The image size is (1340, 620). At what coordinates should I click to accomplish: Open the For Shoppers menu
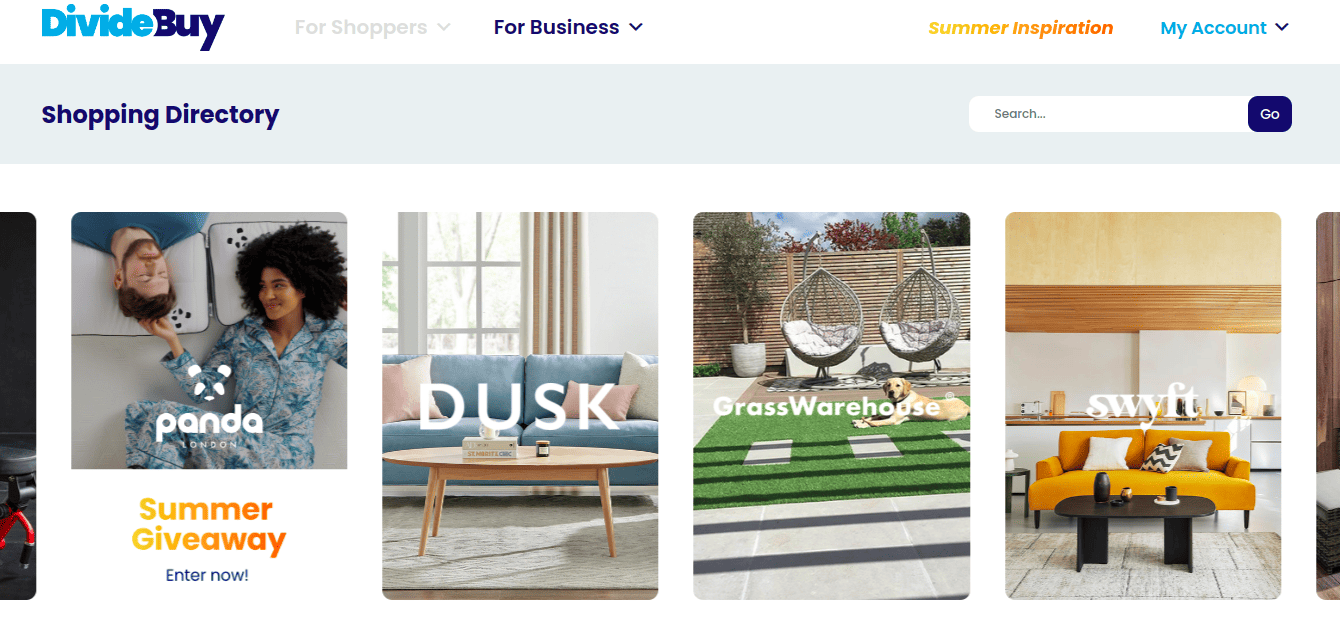tap(373, 27)
